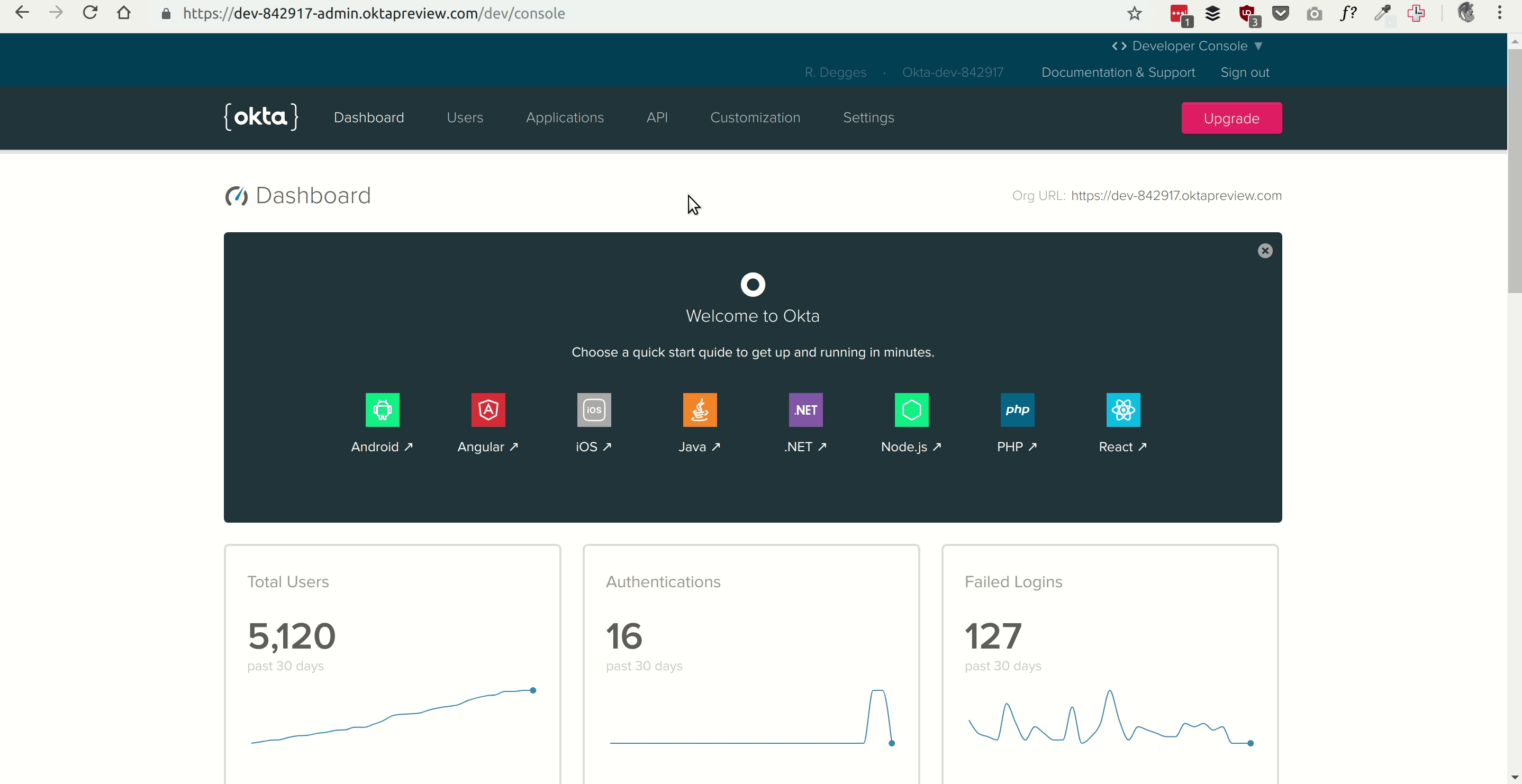The width and height of the screenshot is (1522, 784).
Task: Open the API menu
Action: coord(657,118)
